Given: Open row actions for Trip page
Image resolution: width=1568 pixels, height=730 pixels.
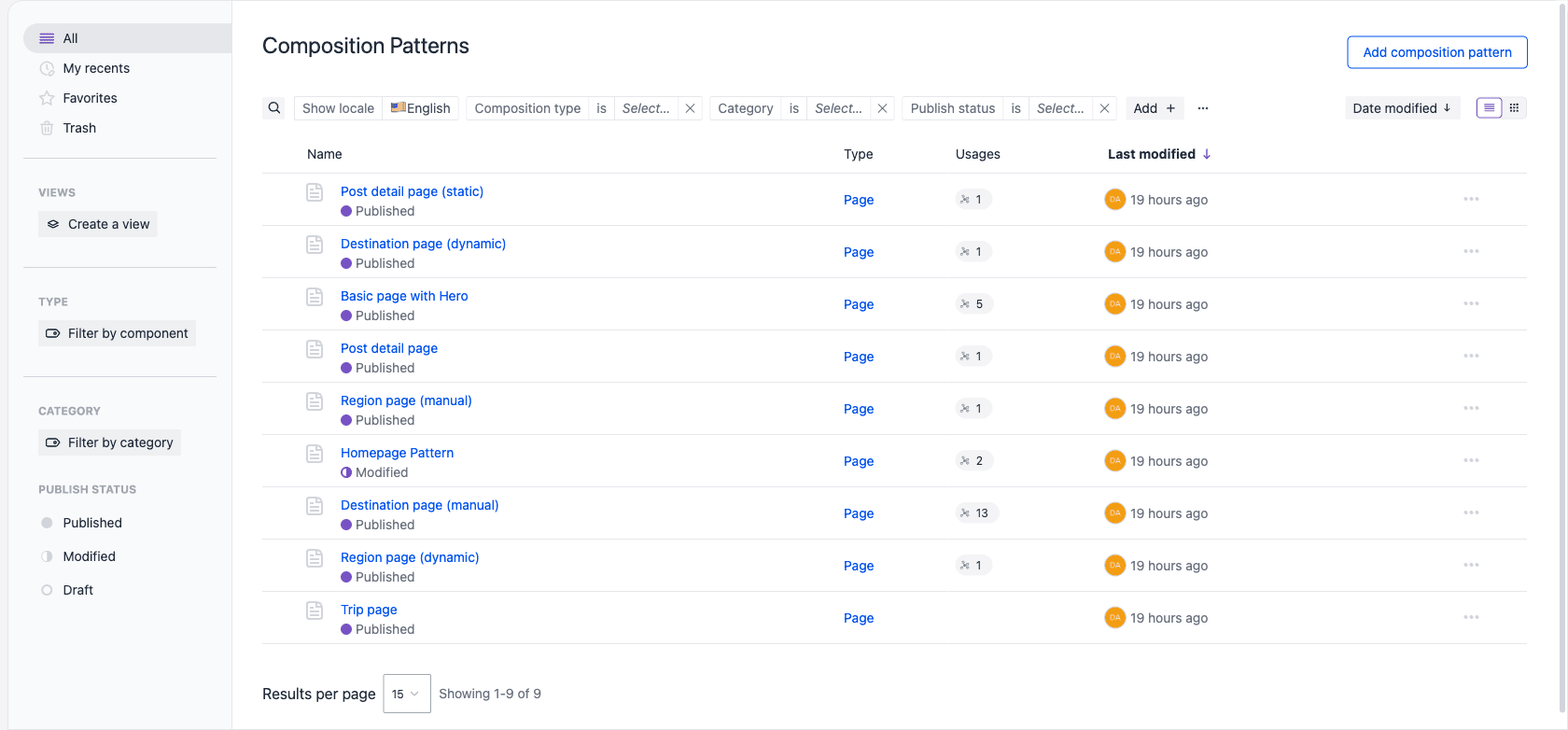Looking at the screenshot, I should tap(1472, 617).
